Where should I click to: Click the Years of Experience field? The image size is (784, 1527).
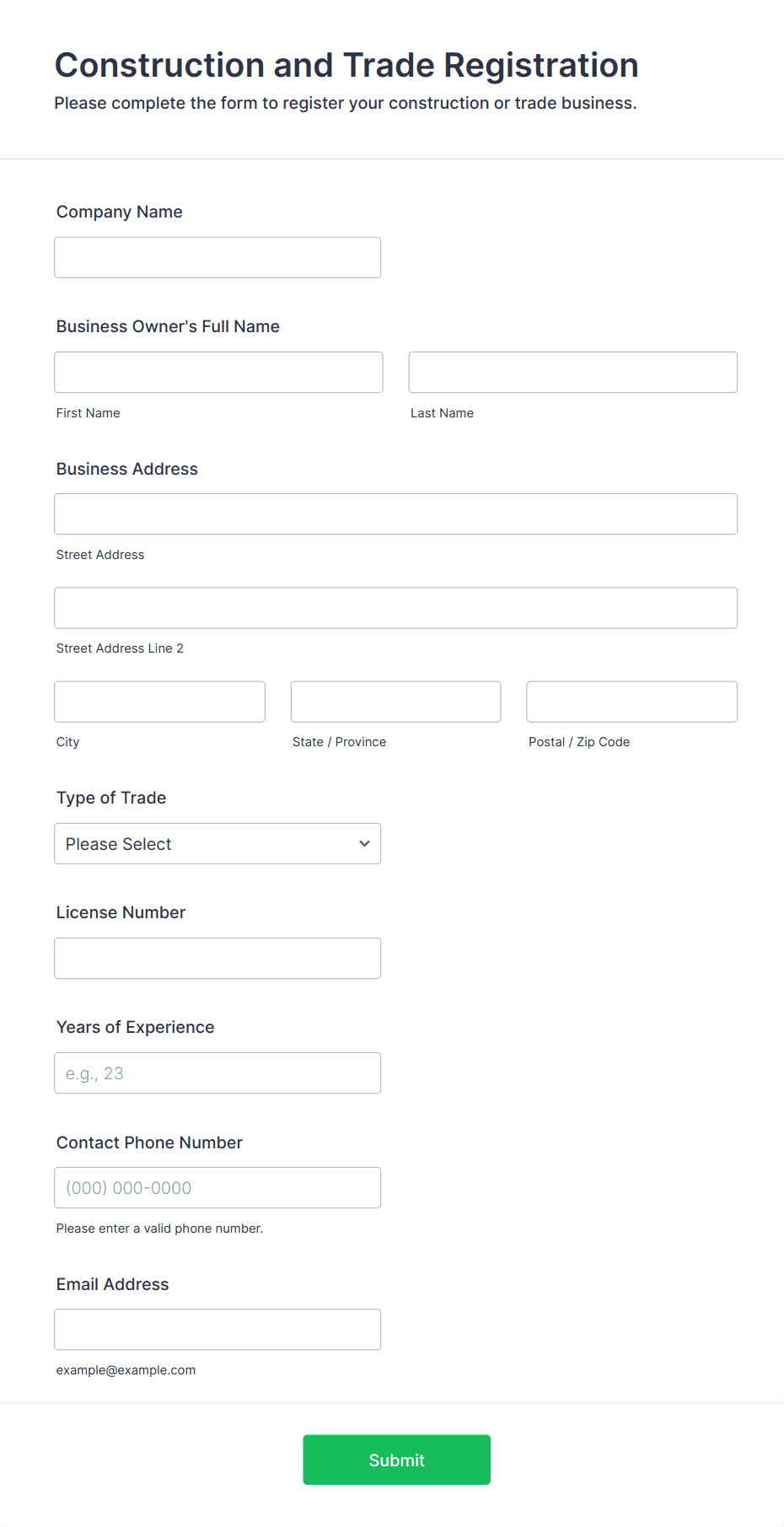pos(217,1073)
